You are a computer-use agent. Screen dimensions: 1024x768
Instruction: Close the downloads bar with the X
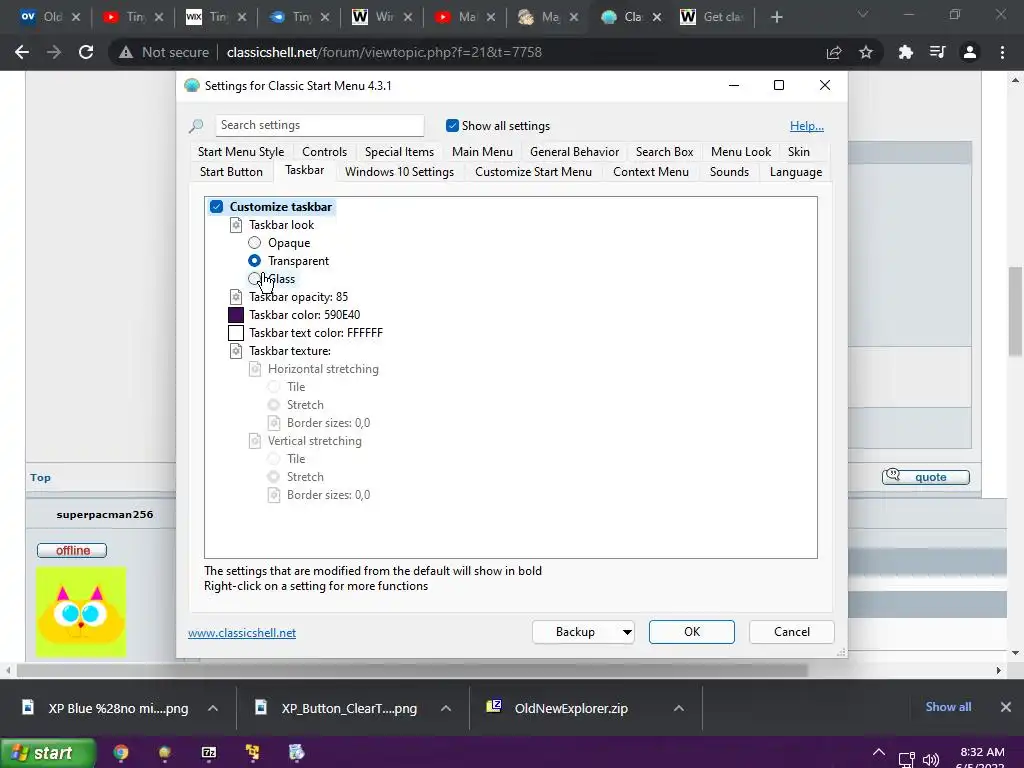point(1006,707)
